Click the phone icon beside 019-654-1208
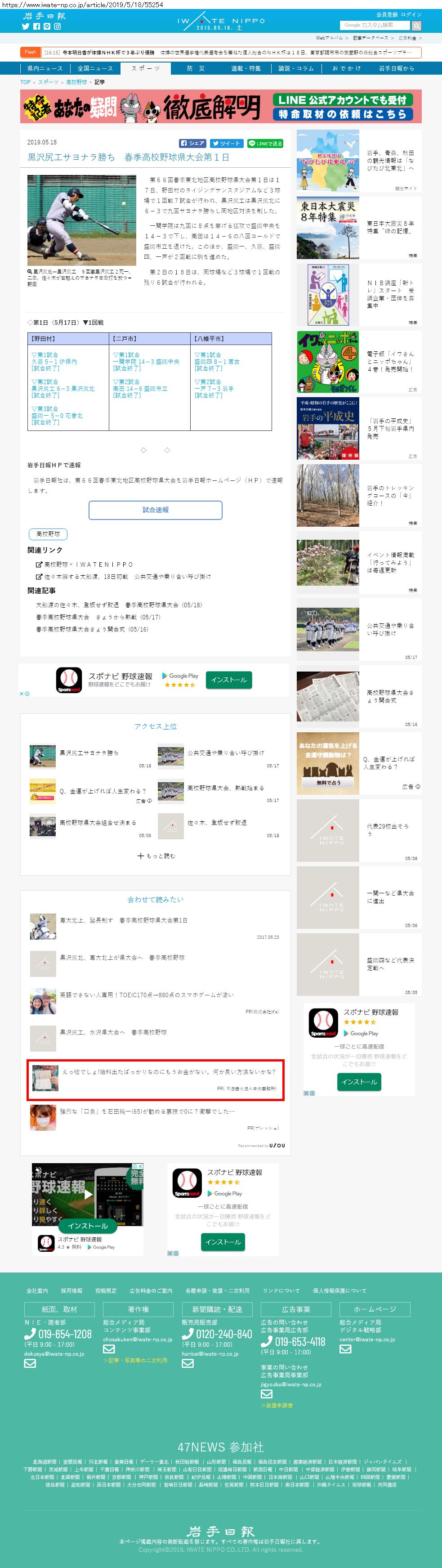Viewport: 442px width, 1568px height. [31, 1334]
